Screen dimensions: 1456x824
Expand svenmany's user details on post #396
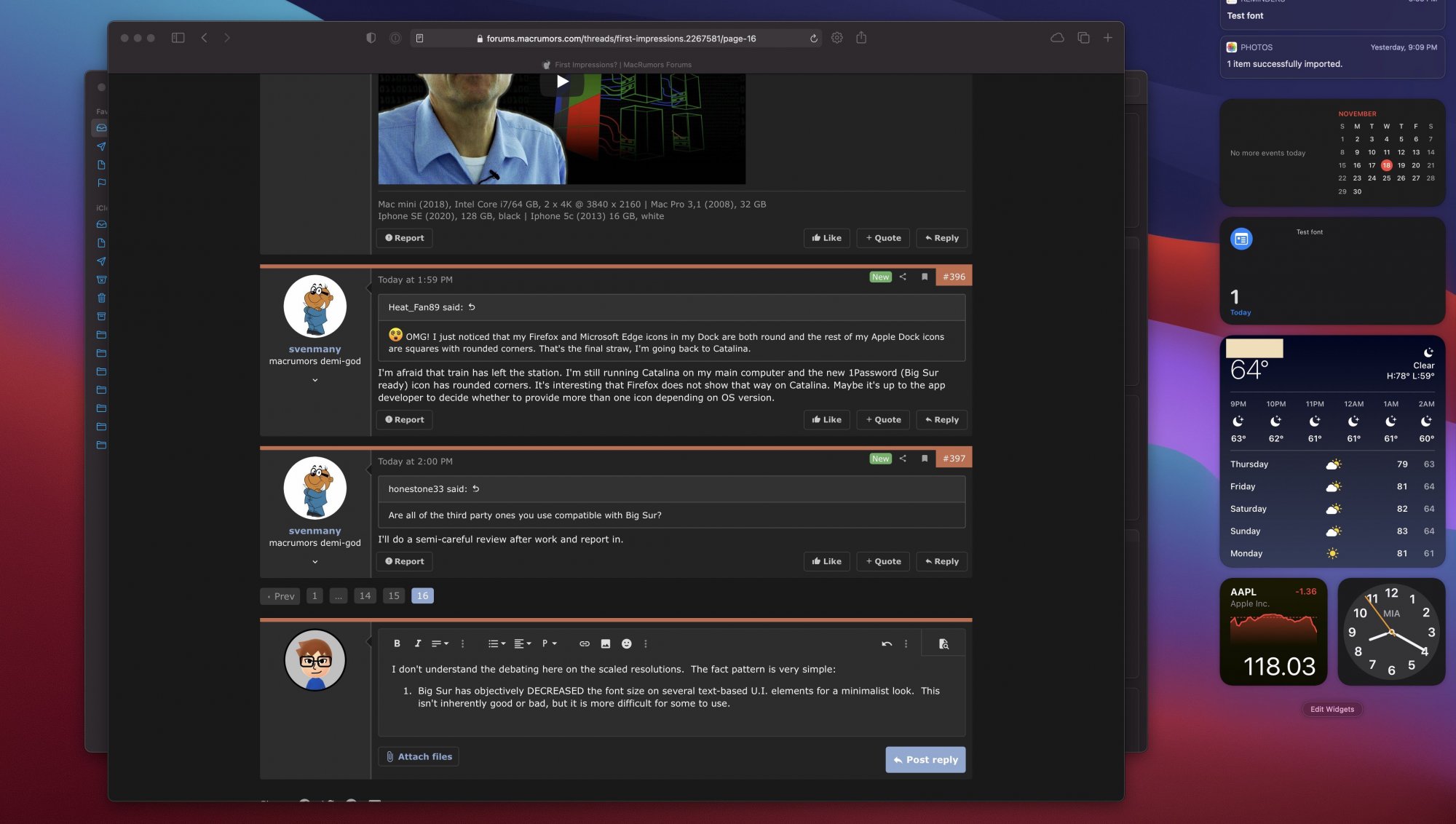(315, 380)
